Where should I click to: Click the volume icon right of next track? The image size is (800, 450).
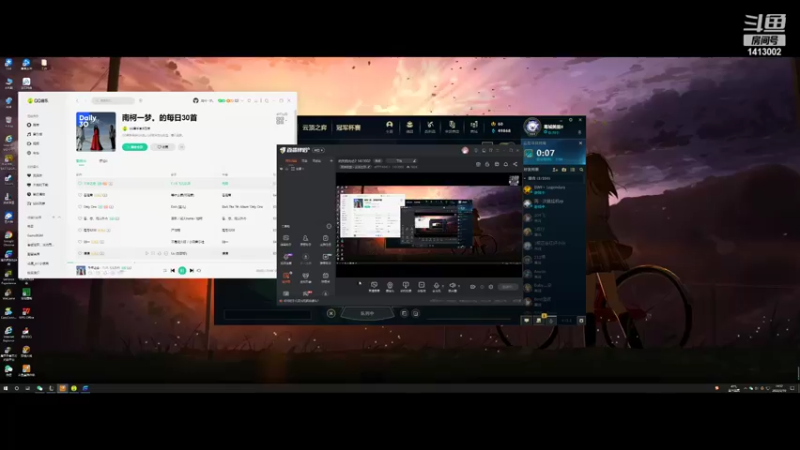[199, 270]
